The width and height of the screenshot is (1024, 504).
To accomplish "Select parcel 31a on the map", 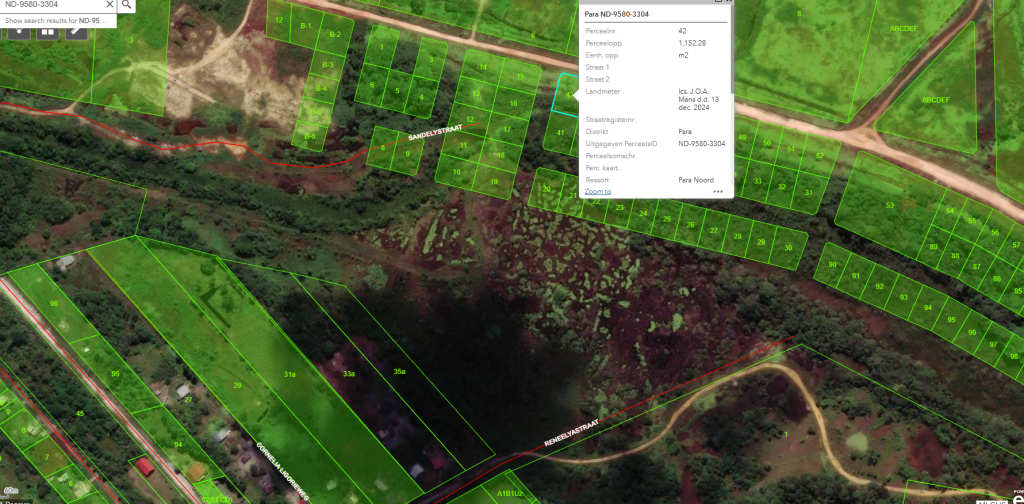I will (x=289, y=374).
